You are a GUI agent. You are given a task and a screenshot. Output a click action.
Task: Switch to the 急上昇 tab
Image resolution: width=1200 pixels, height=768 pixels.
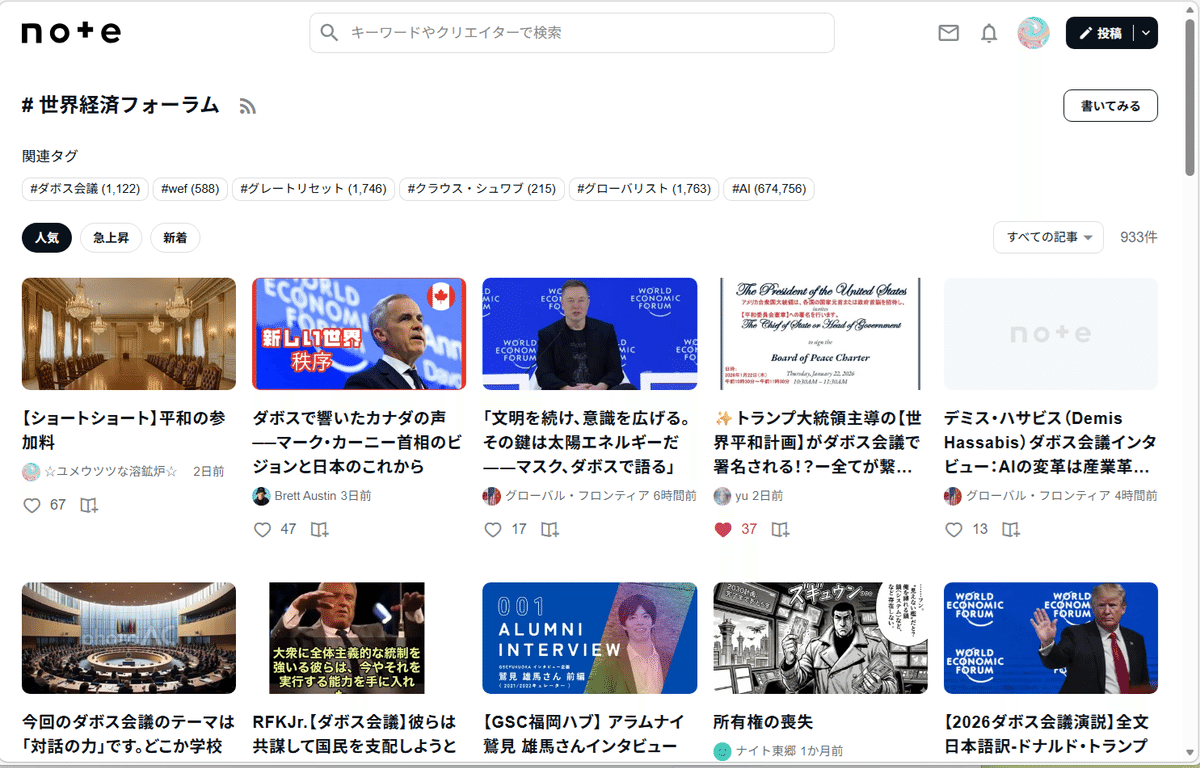[x=111, y=238]
